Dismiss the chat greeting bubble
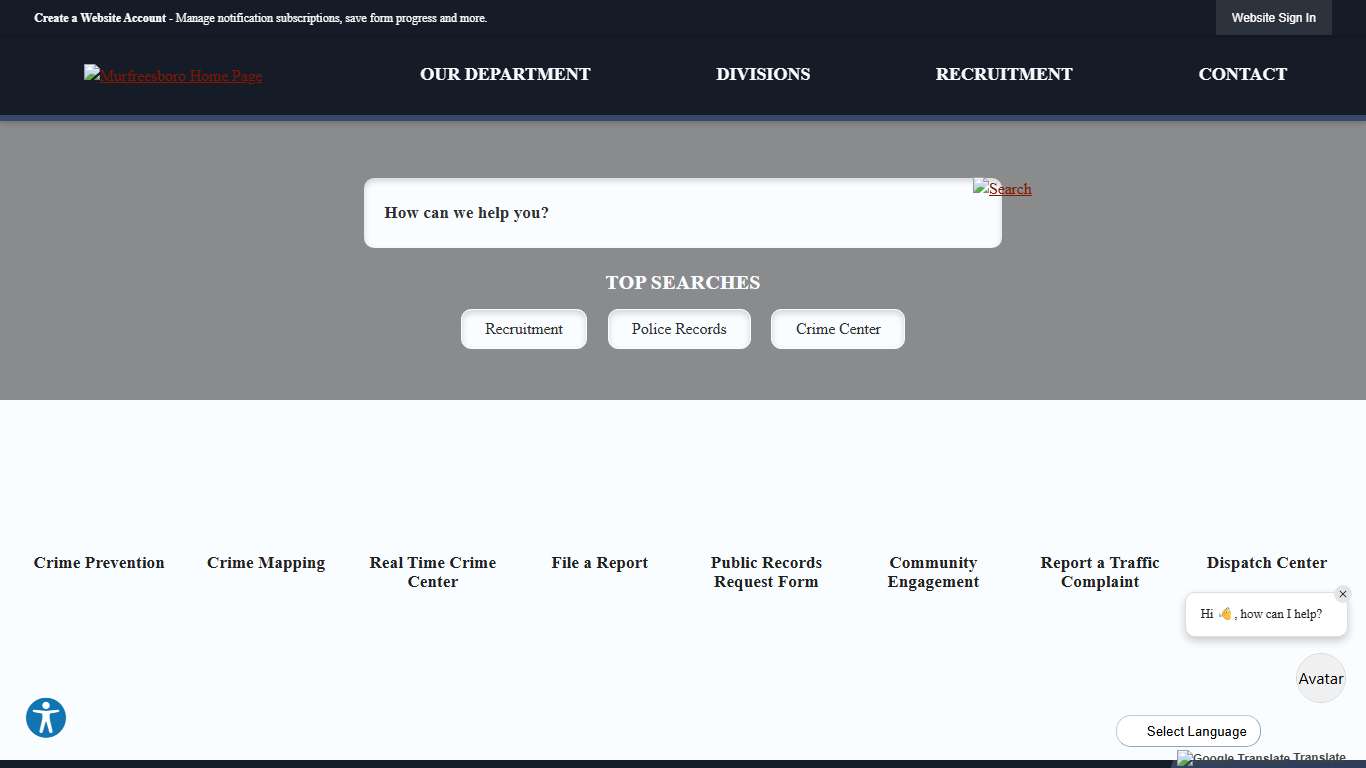 click(x=1343, y=593)
